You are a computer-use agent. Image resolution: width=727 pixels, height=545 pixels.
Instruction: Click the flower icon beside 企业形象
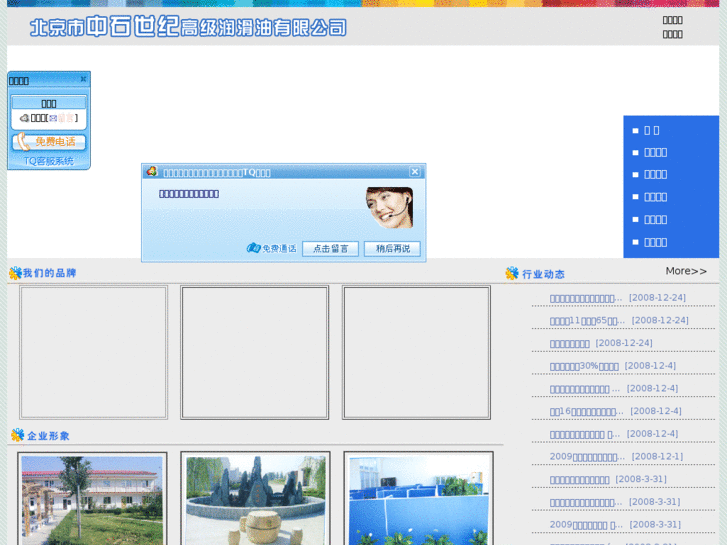pos(18,435)
